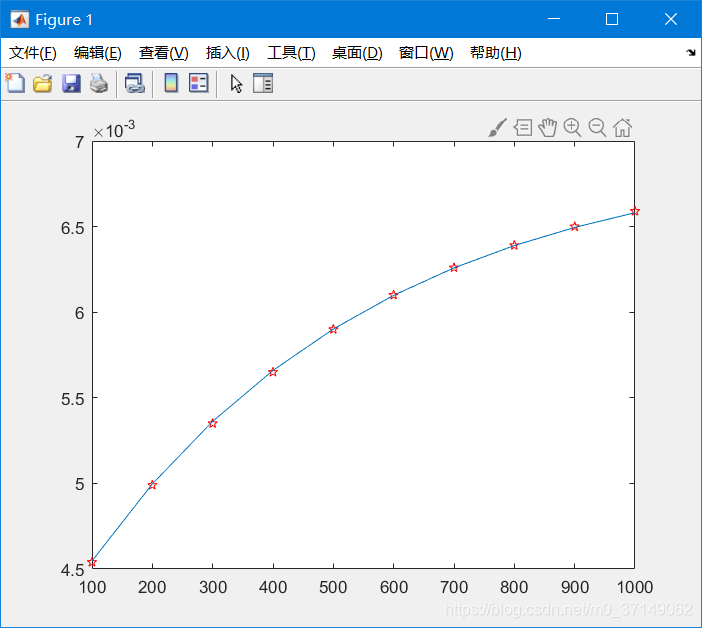Open the Property Inspector icon
Viewport: 702px width, 628px height.
(x=263, y=83)
